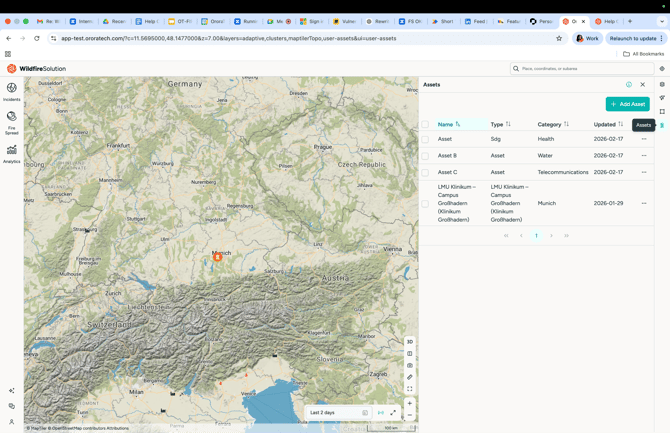The width and height of the screenshot is (670, 433).
Task: Check the box for Asset C row
Action: tap(425, 172)
